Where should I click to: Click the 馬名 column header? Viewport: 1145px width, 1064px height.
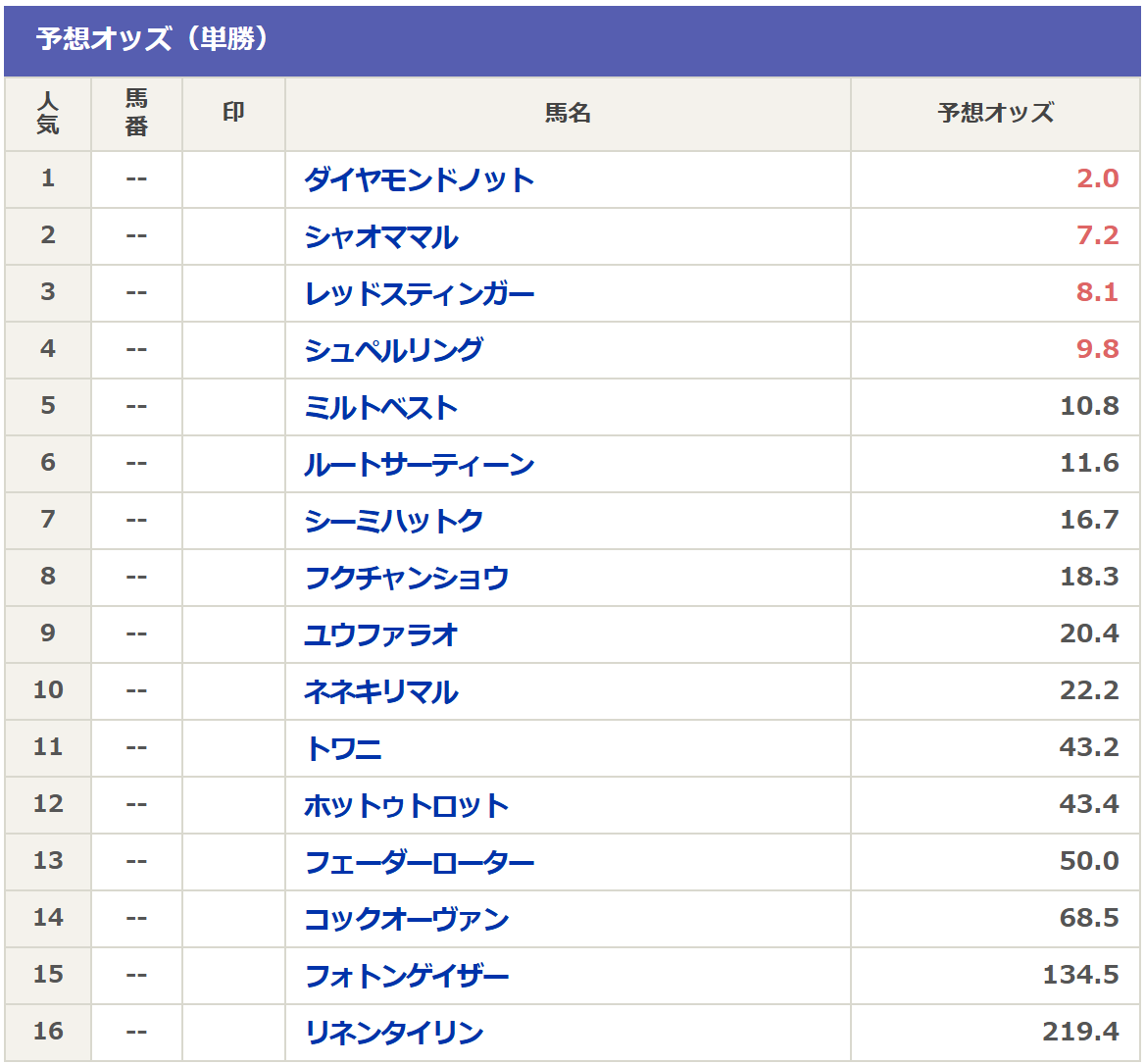[x=568, y=114]
